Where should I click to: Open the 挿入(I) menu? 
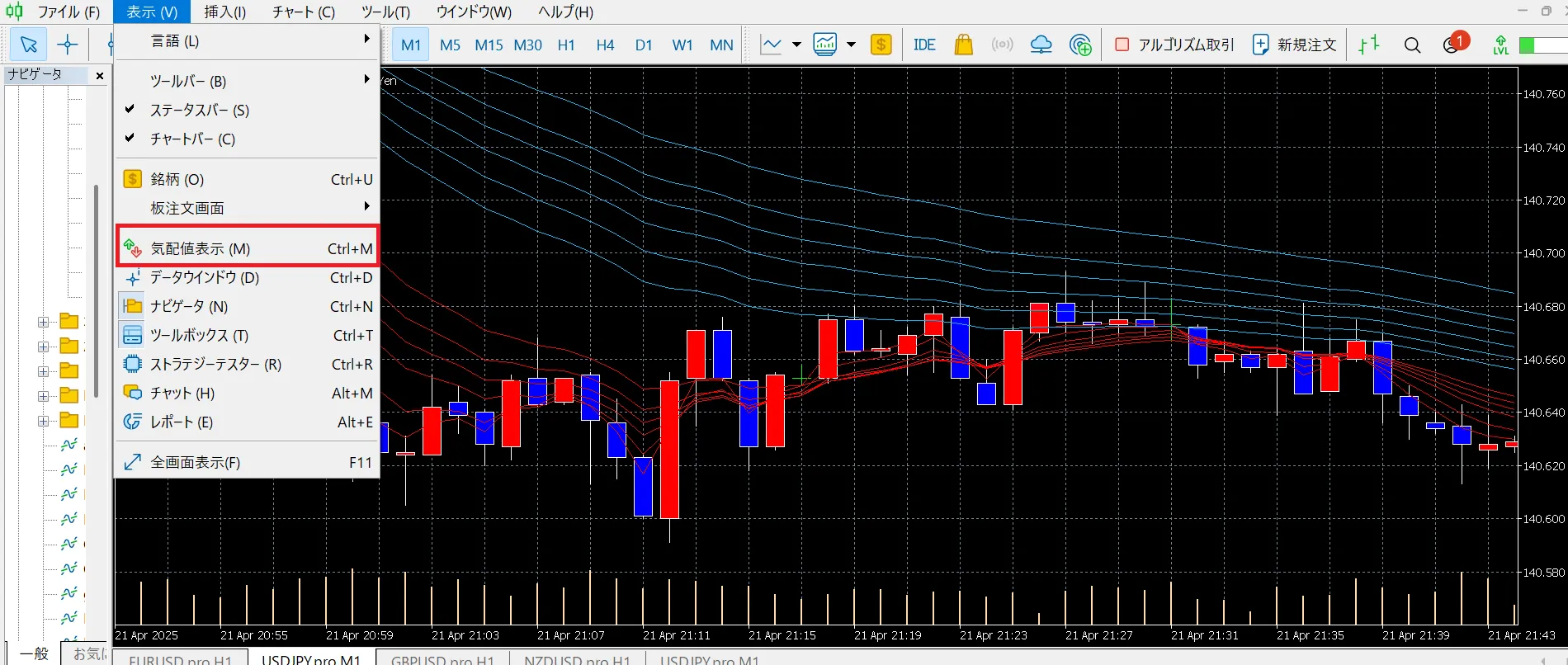click(x=224, y=12)
